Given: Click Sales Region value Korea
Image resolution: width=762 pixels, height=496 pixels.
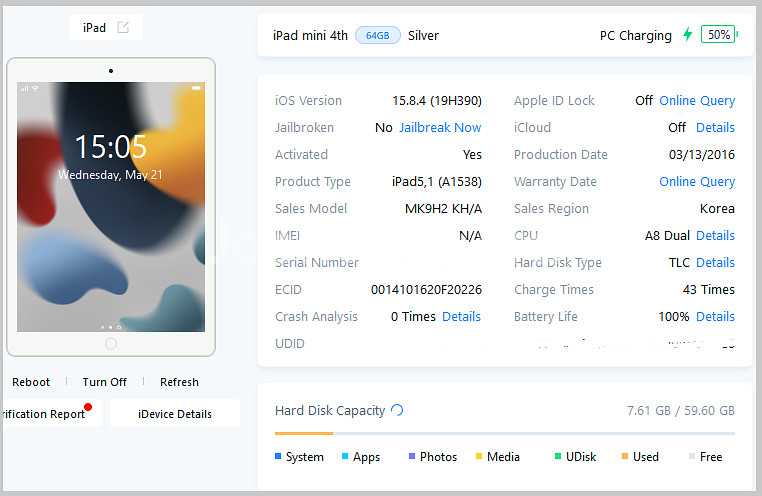Looking at the screenshot, I should pyautogui.click(x=717, y=209).
